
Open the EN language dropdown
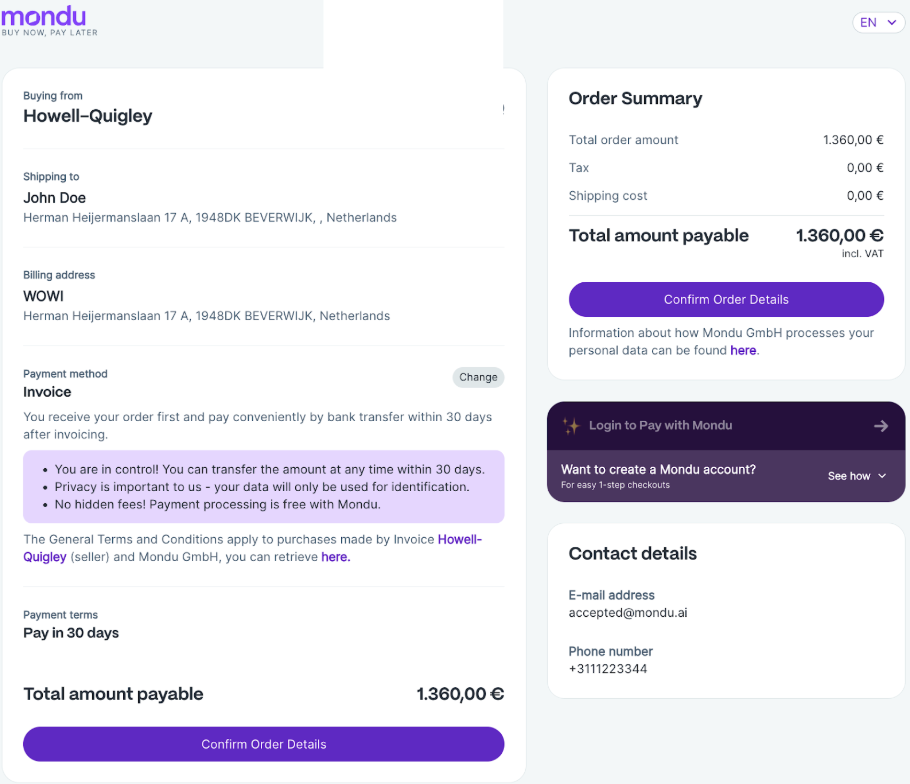tap(878, 23)
